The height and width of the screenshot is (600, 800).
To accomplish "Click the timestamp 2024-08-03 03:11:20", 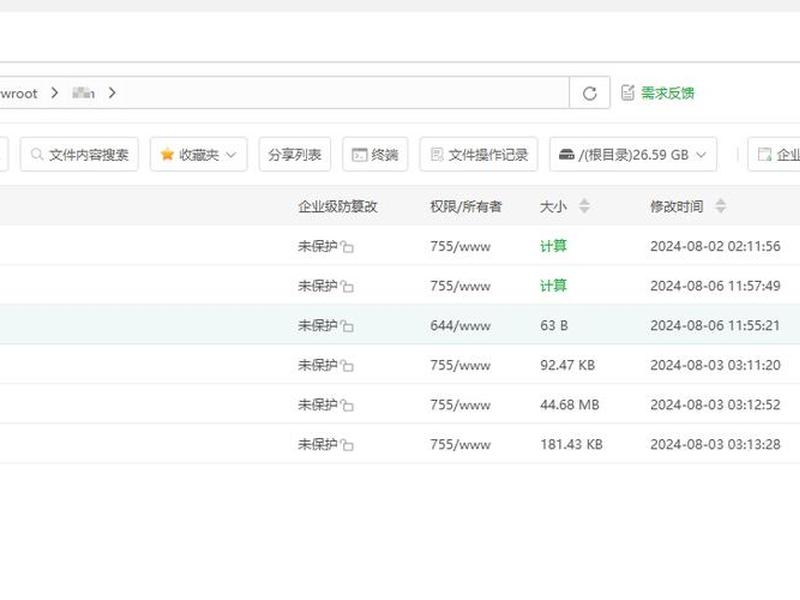I will 715,365.
